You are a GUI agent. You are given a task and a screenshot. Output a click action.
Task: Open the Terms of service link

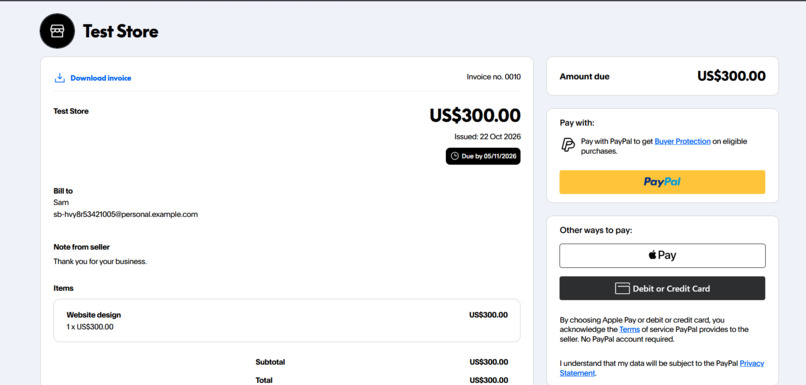[x=629, y=329]
